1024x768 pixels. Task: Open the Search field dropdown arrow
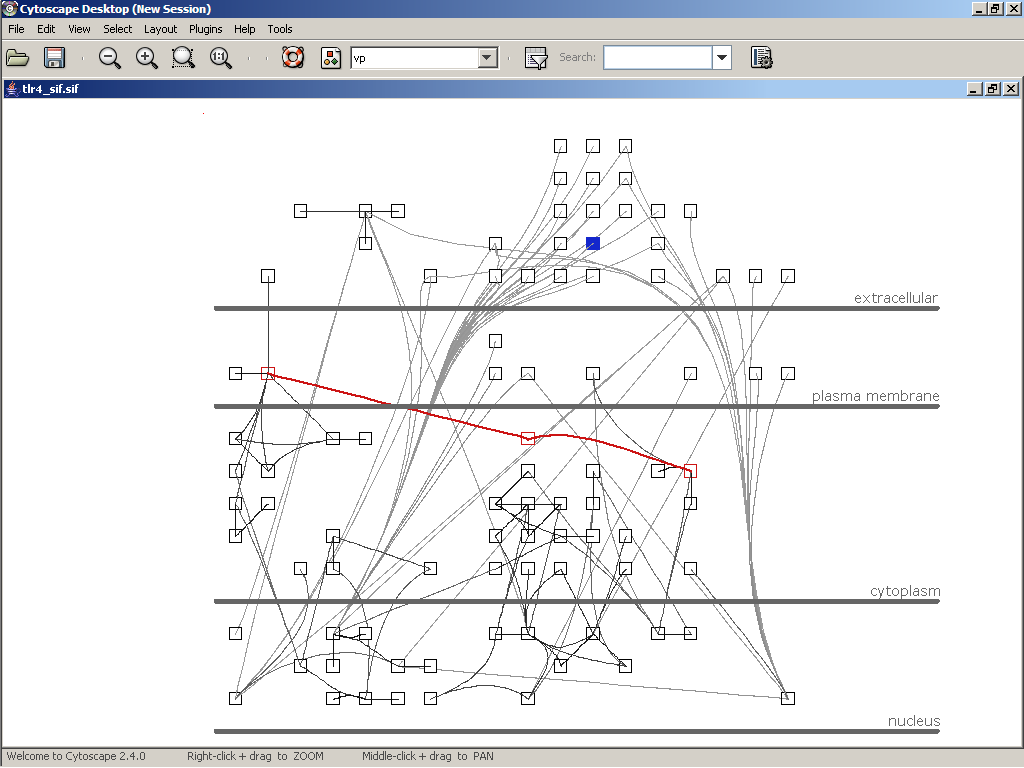(x=722, y=58)
